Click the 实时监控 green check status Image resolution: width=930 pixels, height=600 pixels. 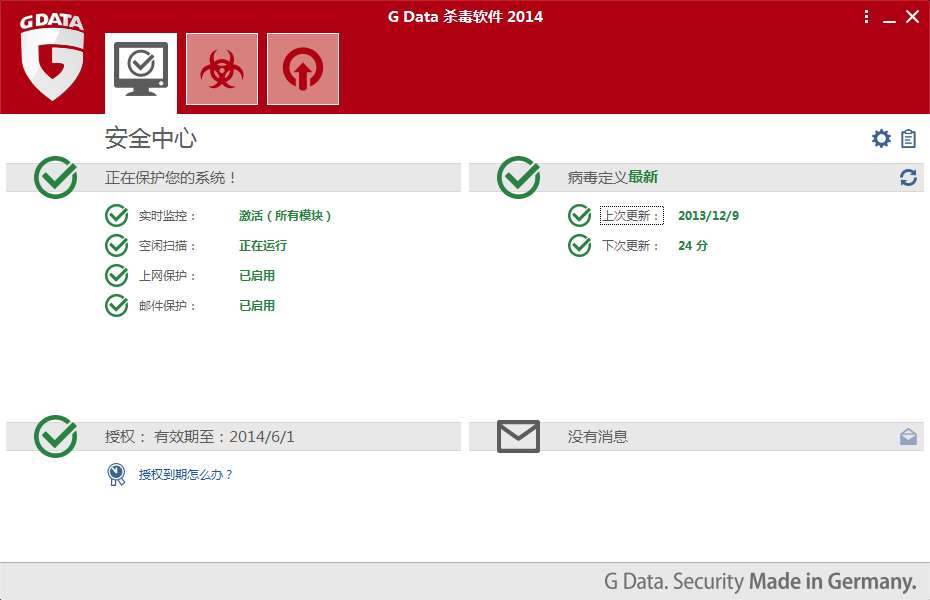[x=117, y=216]
